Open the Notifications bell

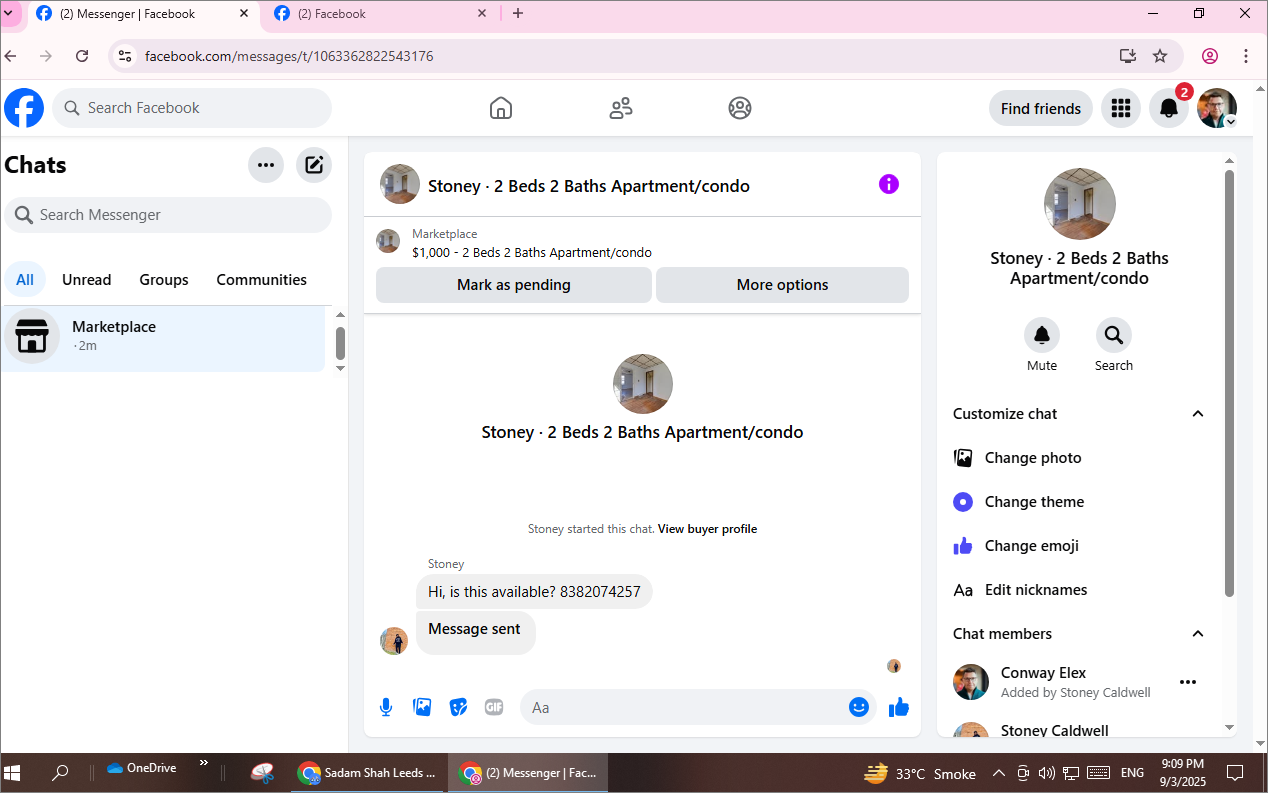pos(1169,108)
